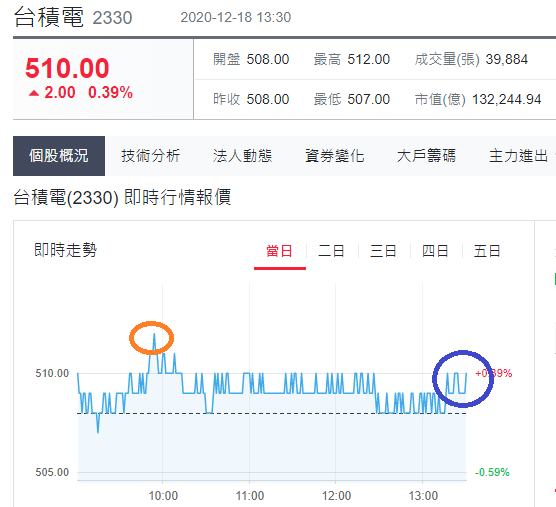Click the current price 510.00
Image resolution: width=556 pixels, height=507 pixels.
click(x=67, y=68)
